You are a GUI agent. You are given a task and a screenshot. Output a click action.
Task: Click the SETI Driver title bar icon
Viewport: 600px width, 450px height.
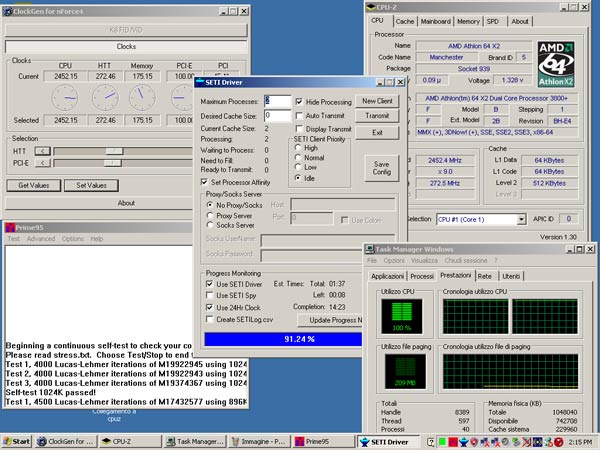pyautogui.click(x=199, y=82)
